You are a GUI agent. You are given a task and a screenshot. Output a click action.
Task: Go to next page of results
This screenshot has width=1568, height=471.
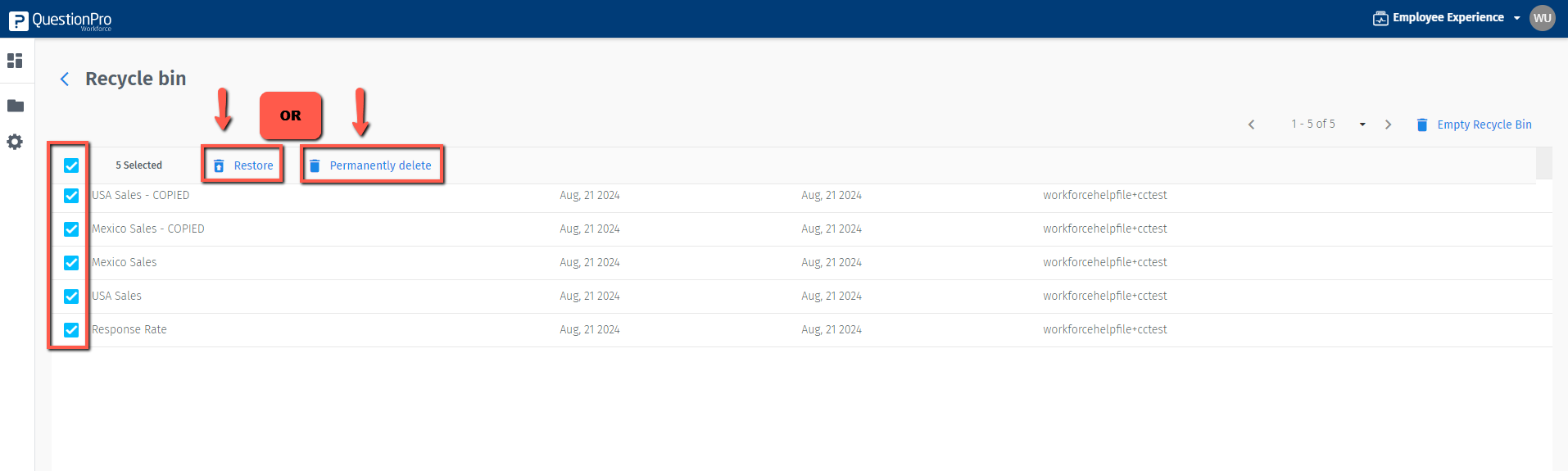(x=1388, y=125)
